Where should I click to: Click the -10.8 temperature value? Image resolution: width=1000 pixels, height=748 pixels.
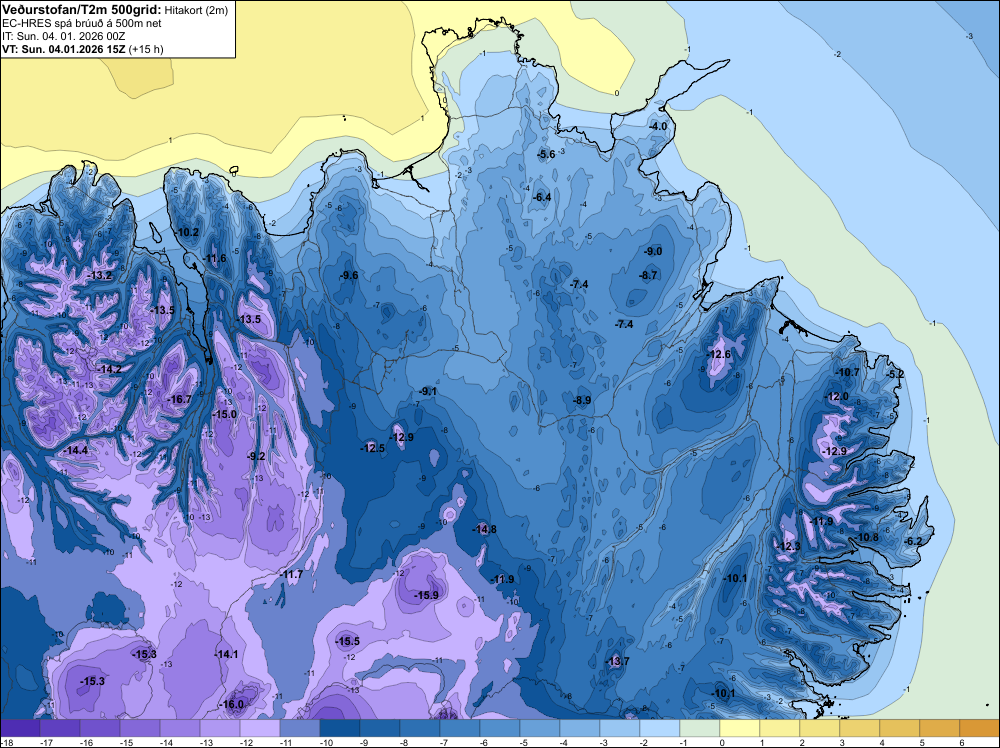866,538
